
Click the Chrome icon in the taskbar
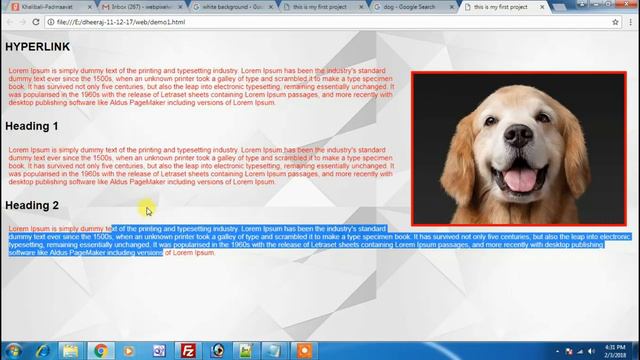tap(101, 351)
